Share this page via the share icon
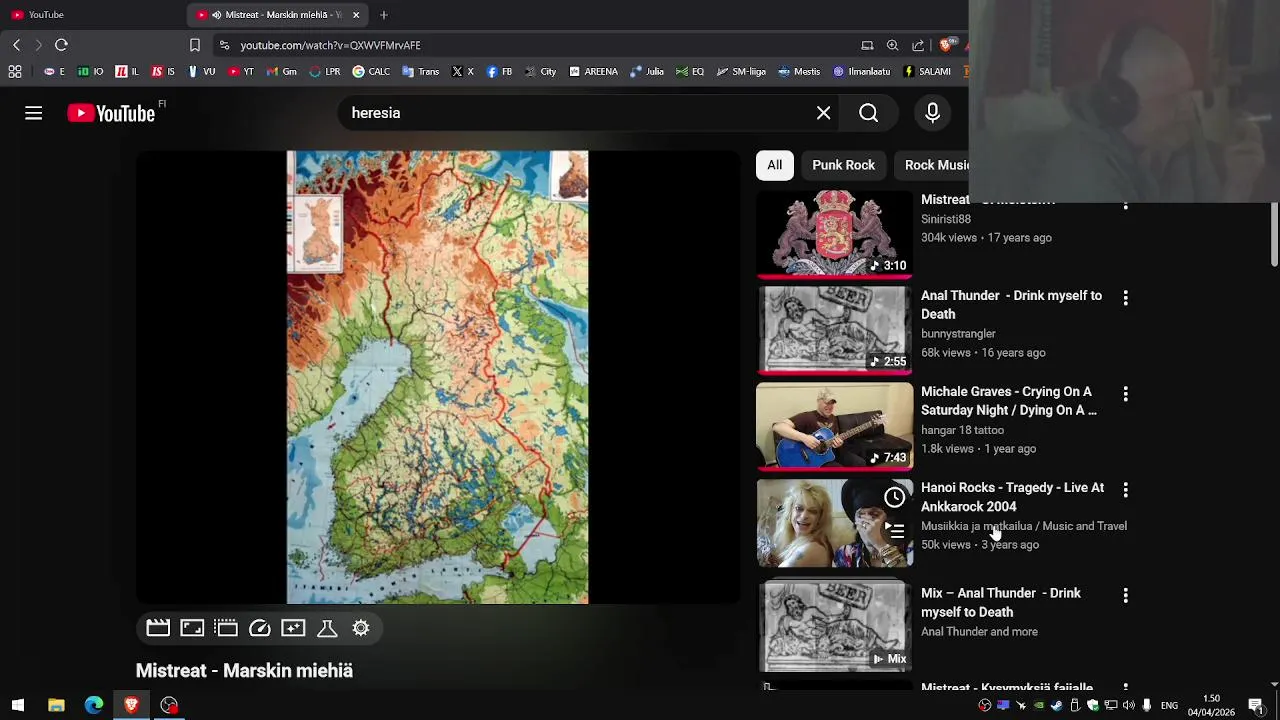The image size is (1280, 720). pos(918,45)
